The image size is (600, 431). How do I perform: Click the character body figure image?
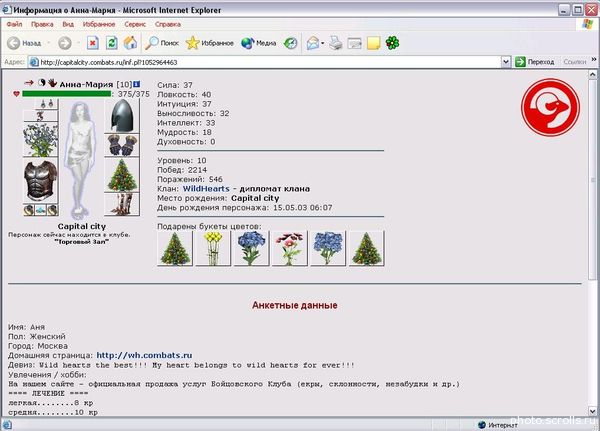(x=81, y=159)
